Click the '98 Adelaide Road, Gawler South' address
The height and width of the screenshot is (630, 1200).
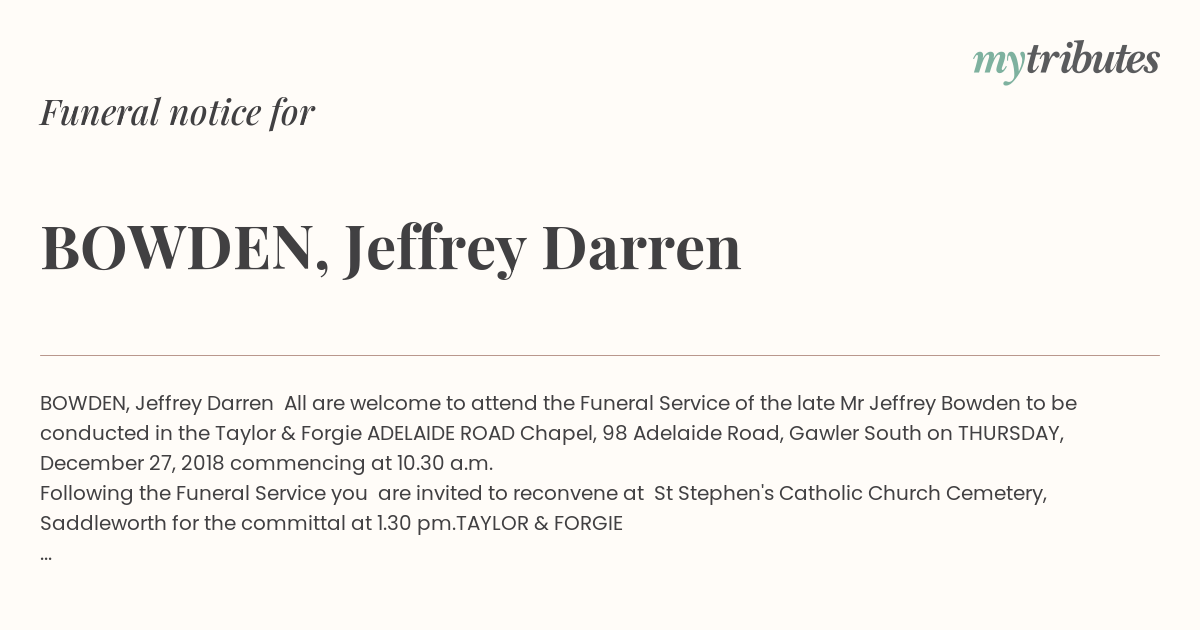[x=770, y=433]
